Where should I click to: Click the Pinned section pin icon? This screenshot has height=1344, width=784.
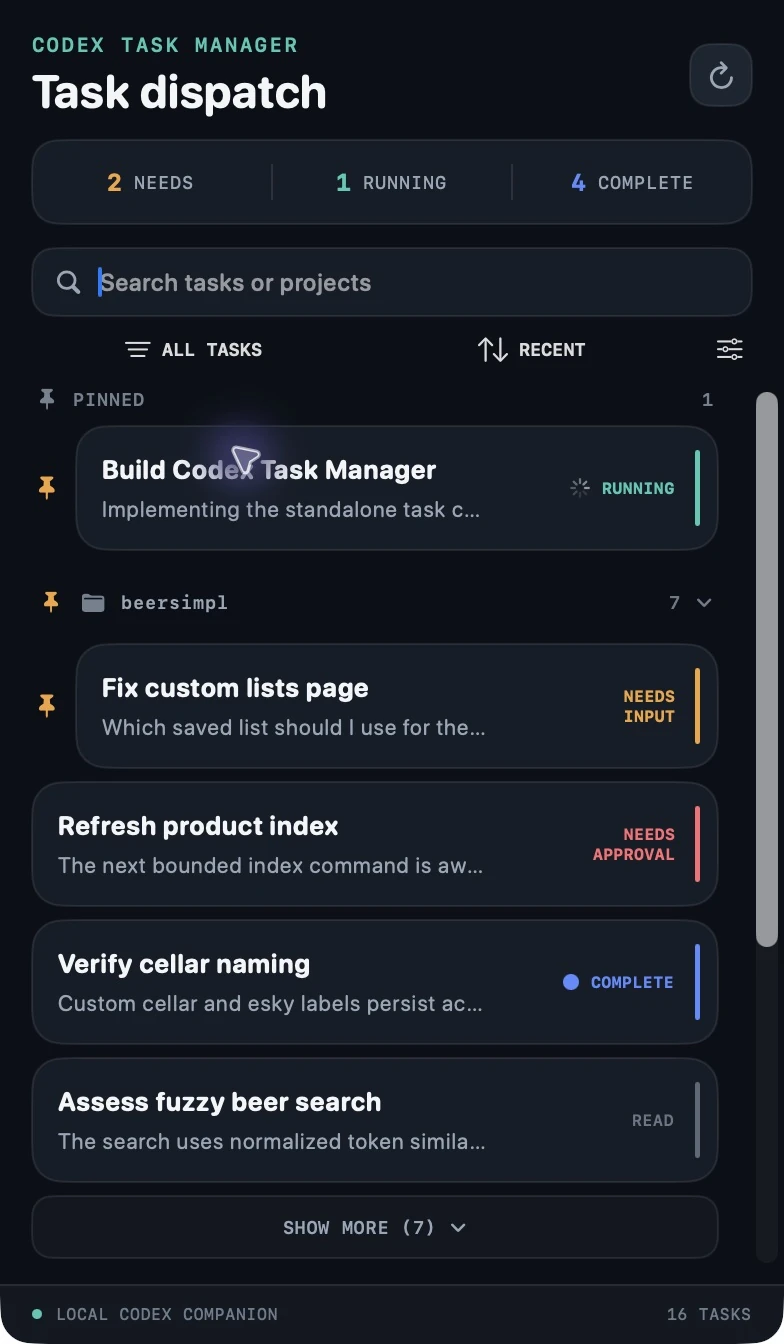pos(47,399)
